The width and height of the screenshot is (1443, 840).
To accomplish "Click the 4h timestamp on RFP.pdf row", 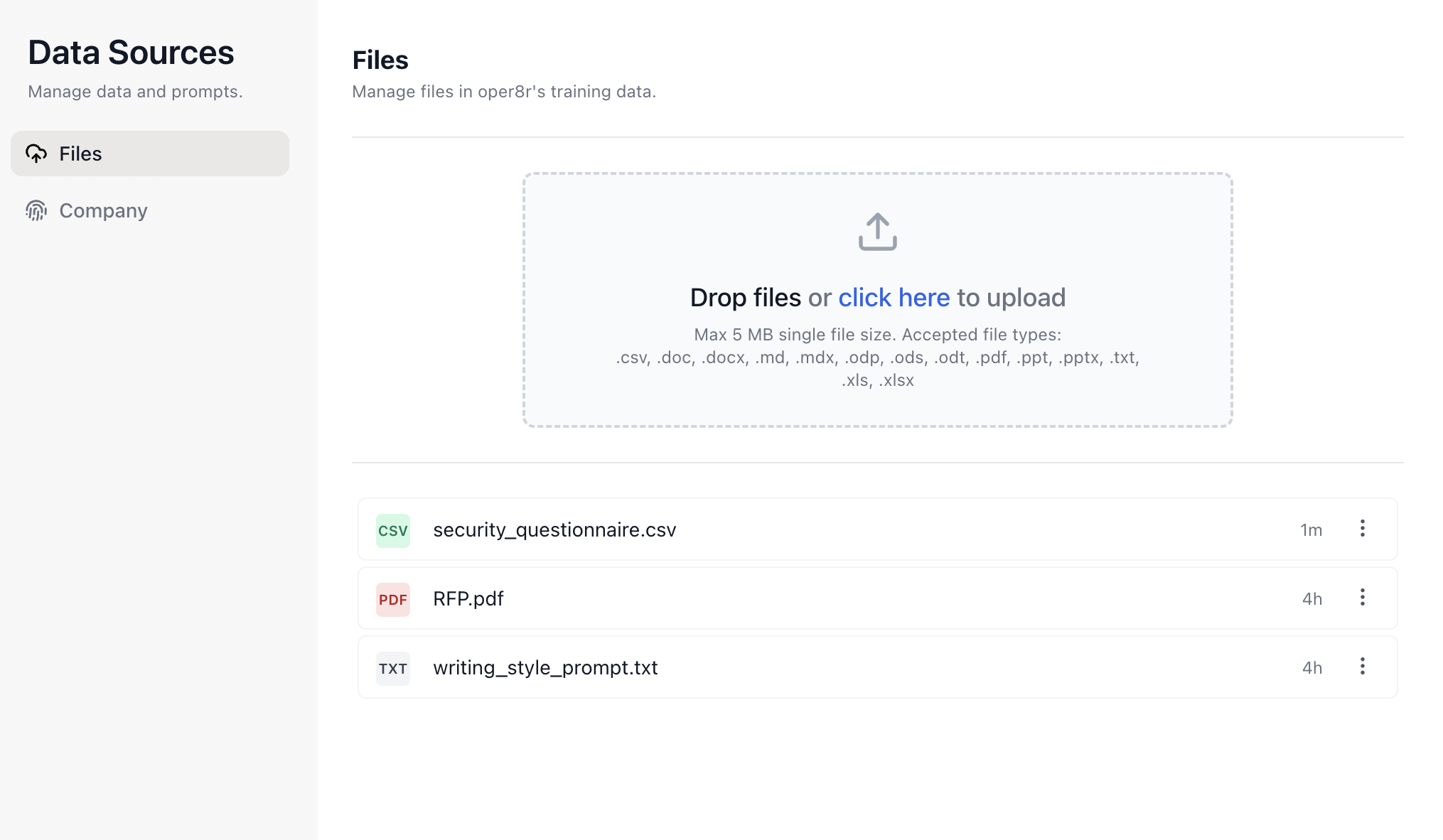I will 1311,599.
